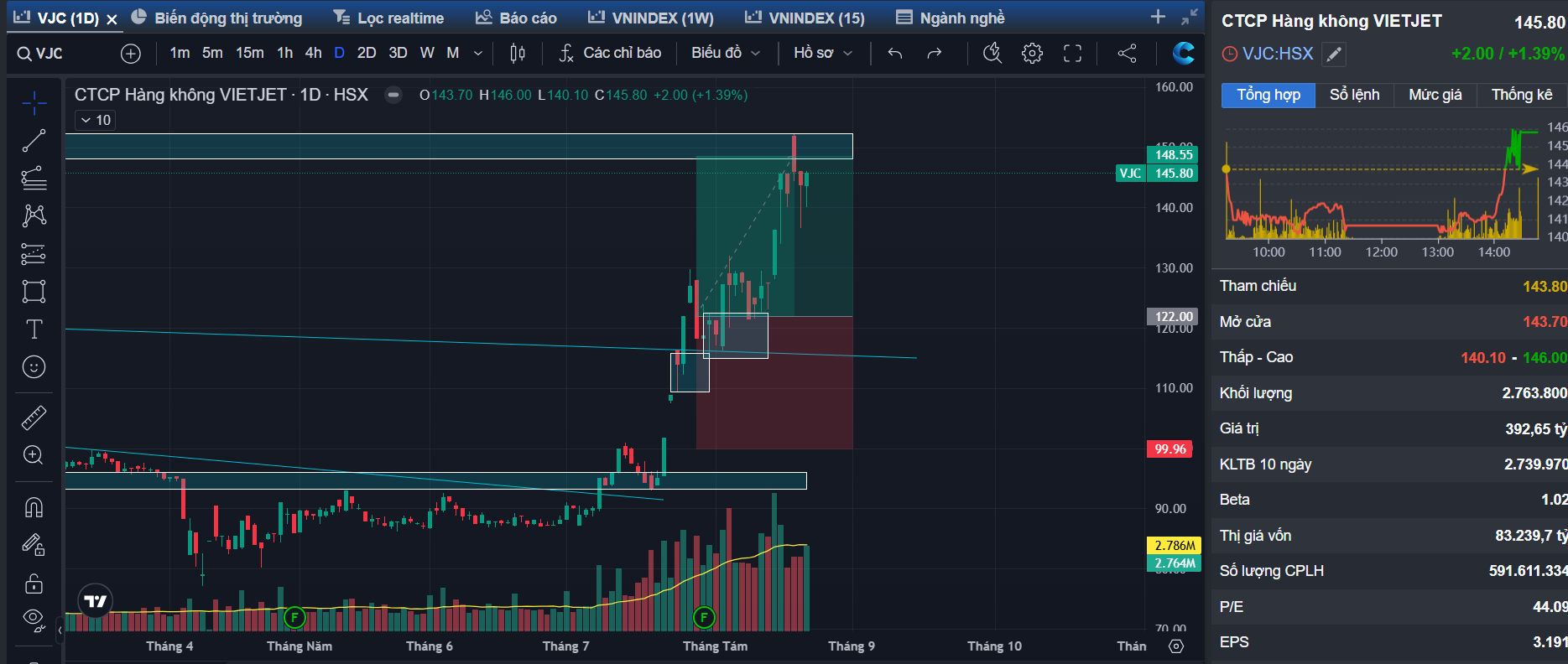Open the quick search icon in toolbar
Viewport: 1568px width, 664px height.
pos(992,54)
